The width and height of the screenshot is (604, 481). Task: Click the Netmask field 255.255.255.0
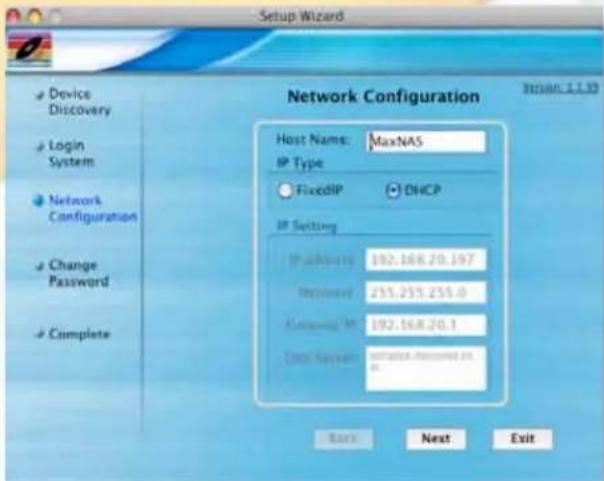[426, 293]
